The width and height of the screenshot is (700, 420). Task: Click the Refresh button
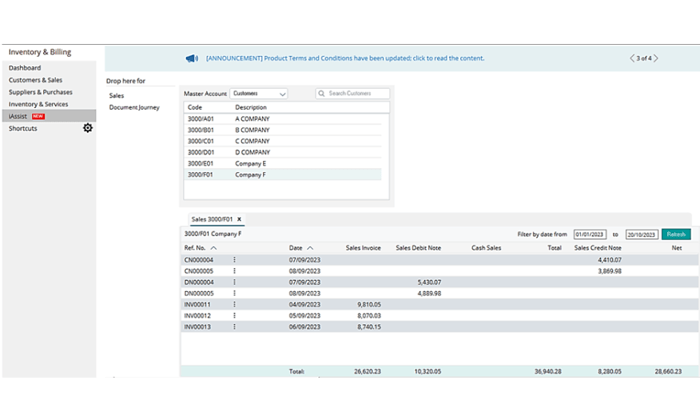(x=676, y=233)
